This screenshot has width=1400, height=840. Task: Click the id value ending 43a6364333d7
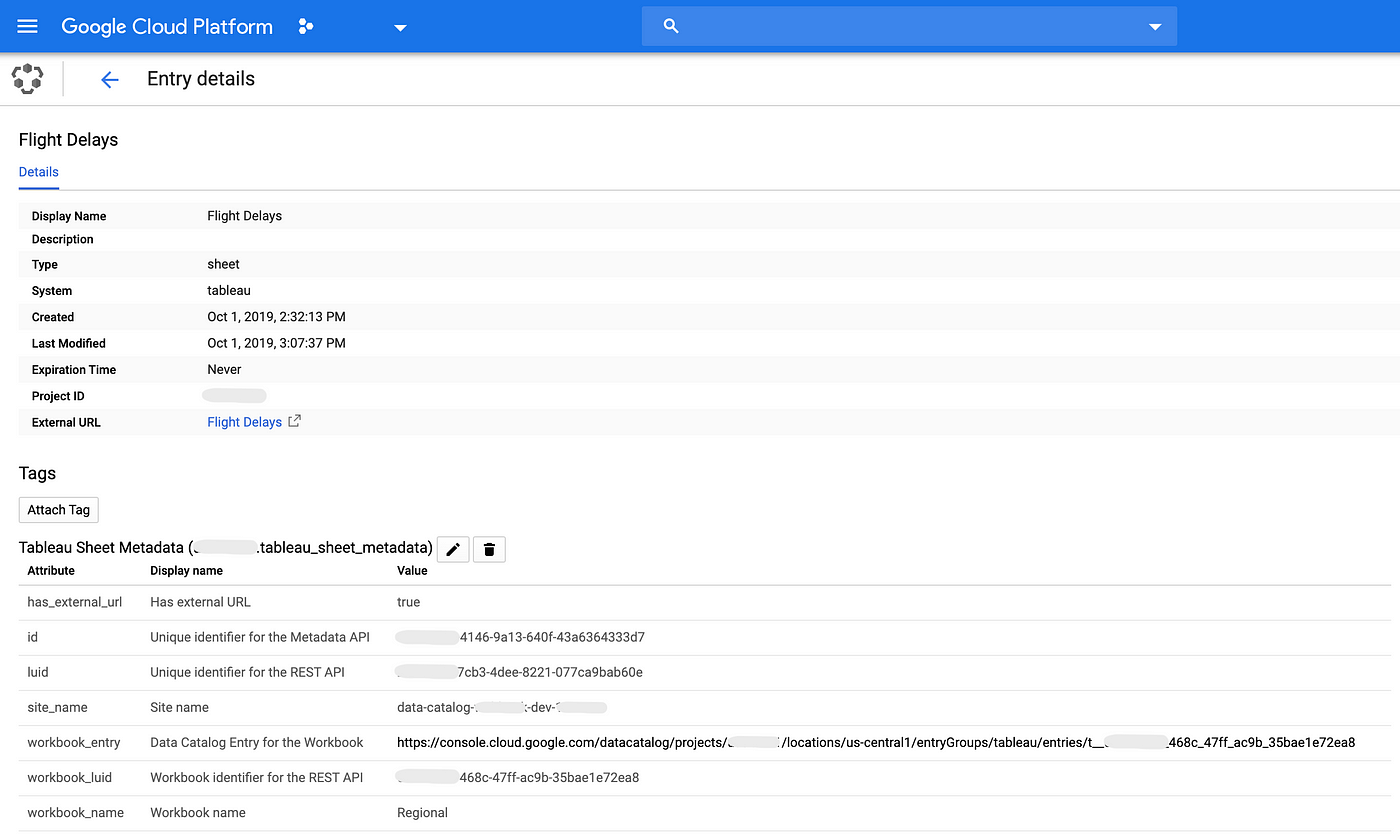click(x=520, y=637)
